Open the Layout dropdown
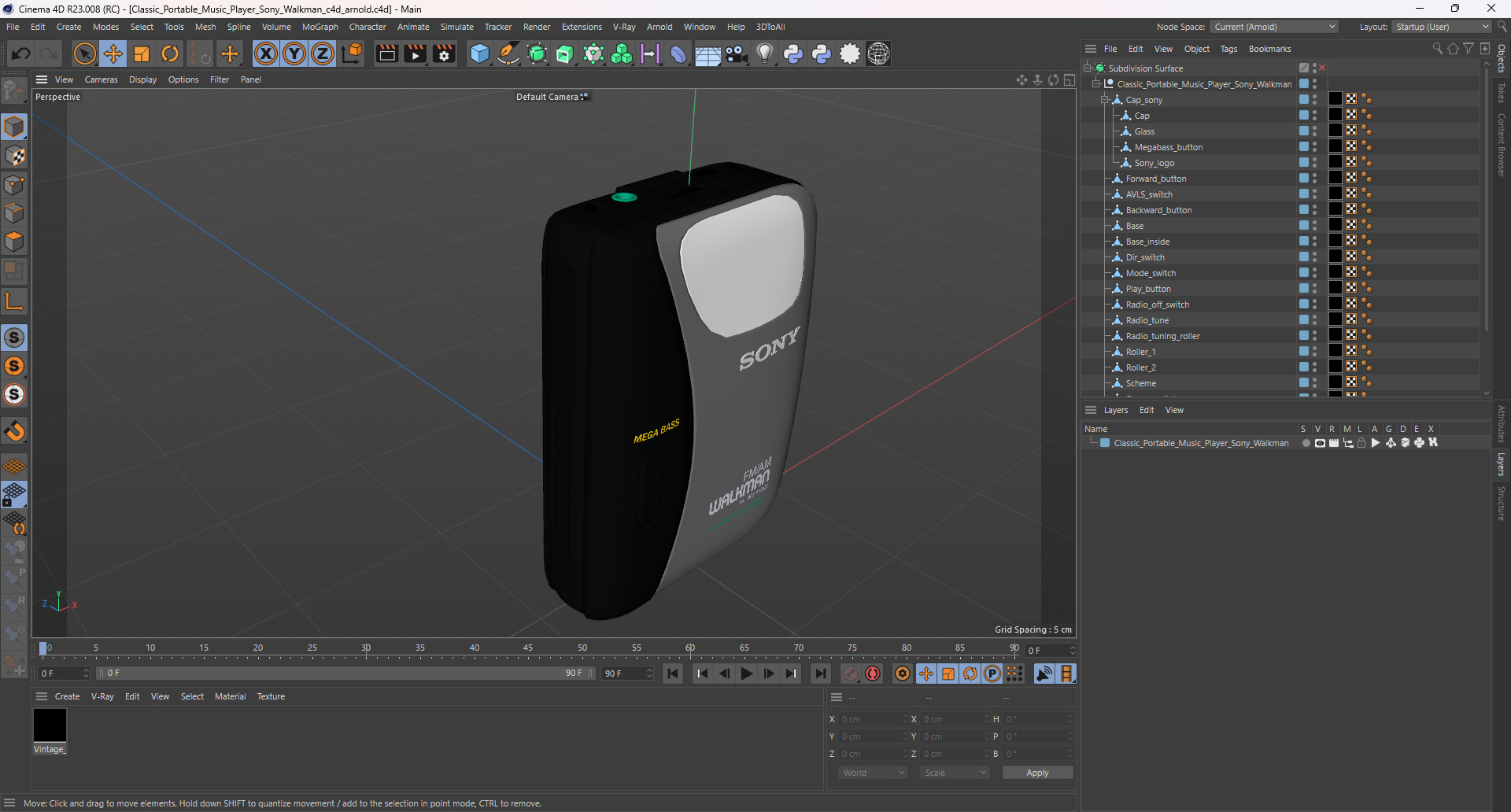Viewport: 1511px width, 812px height. 1442,27
